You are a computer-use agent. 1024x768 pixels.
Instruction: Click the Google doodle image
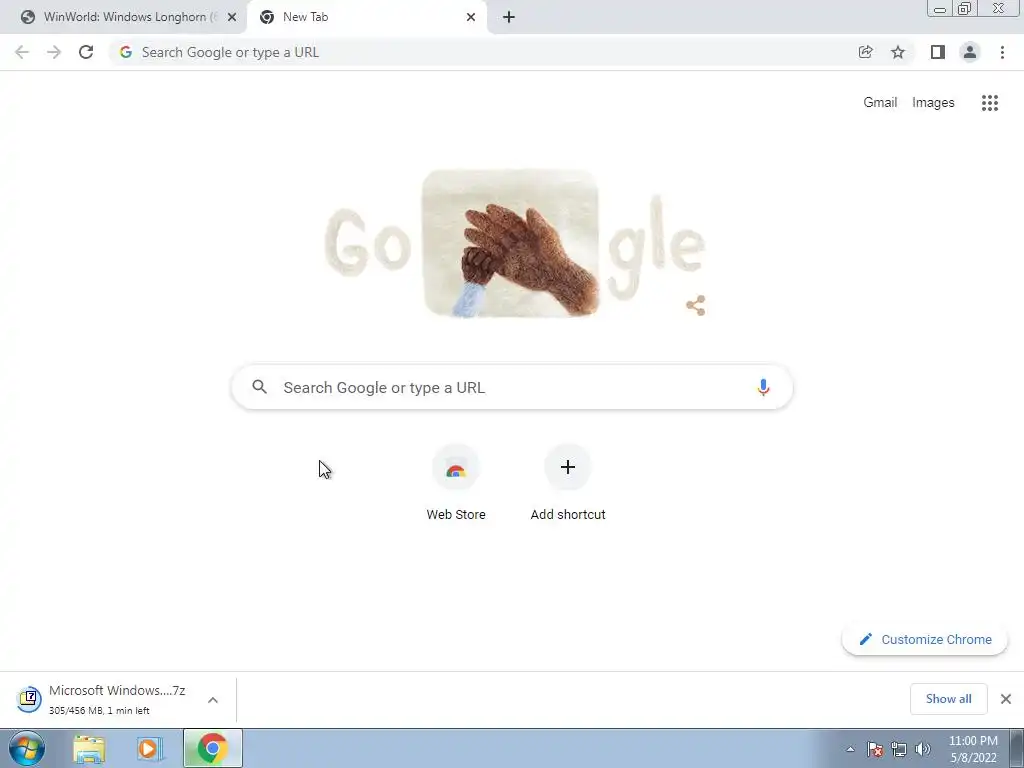click(x=514, y=244)
